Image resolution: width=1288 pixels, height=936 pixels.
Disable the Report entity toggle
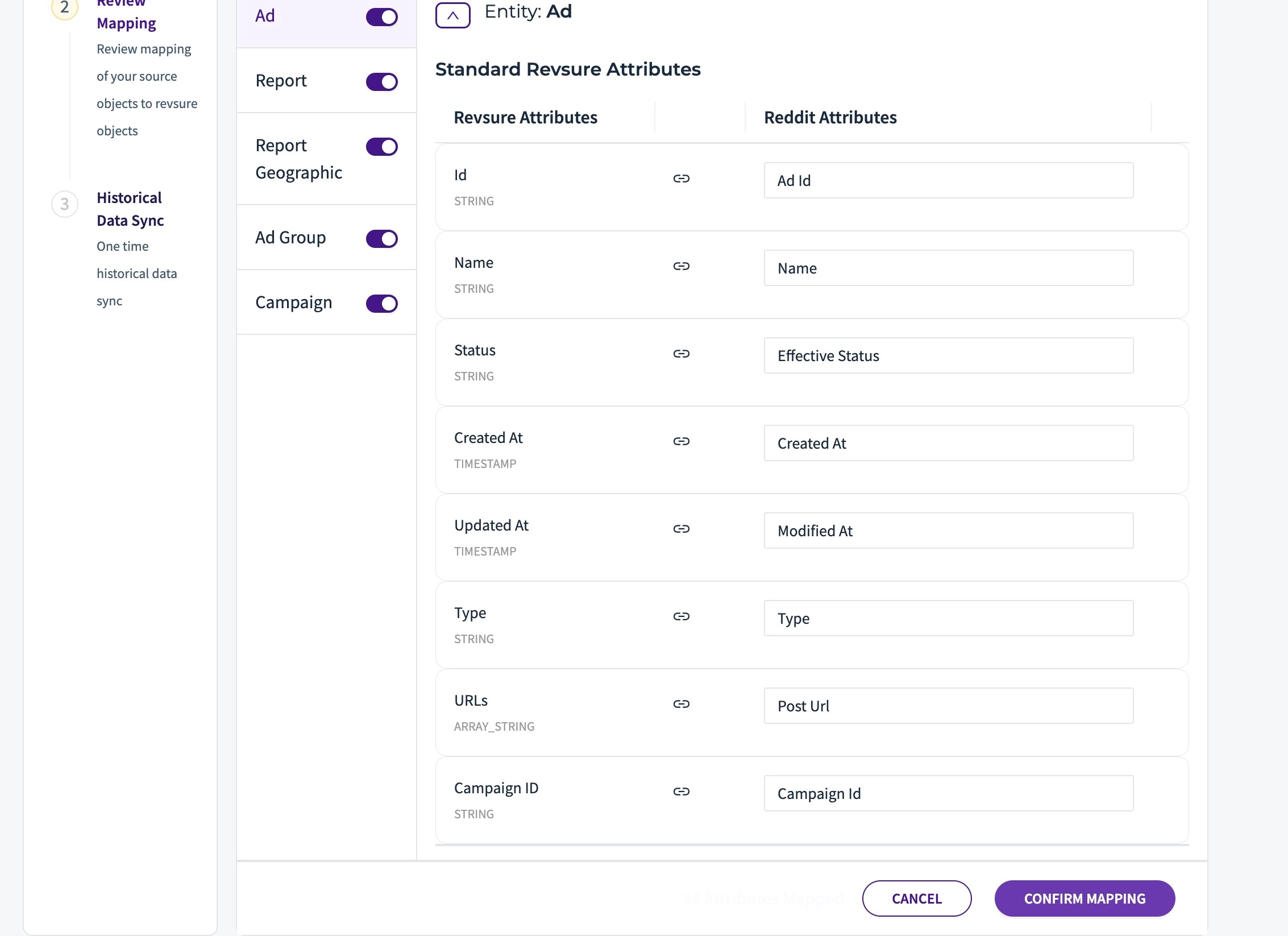(x=381, y=82)
